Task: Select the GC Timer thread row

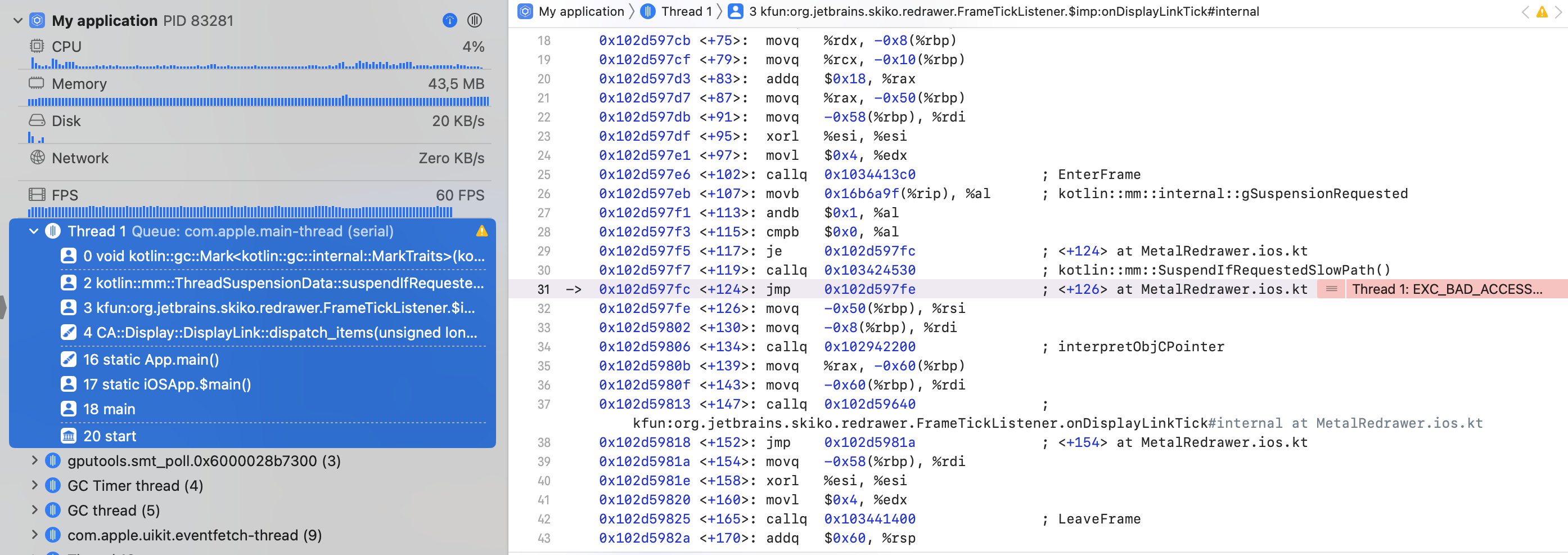Action: click(x=253, y=486)
